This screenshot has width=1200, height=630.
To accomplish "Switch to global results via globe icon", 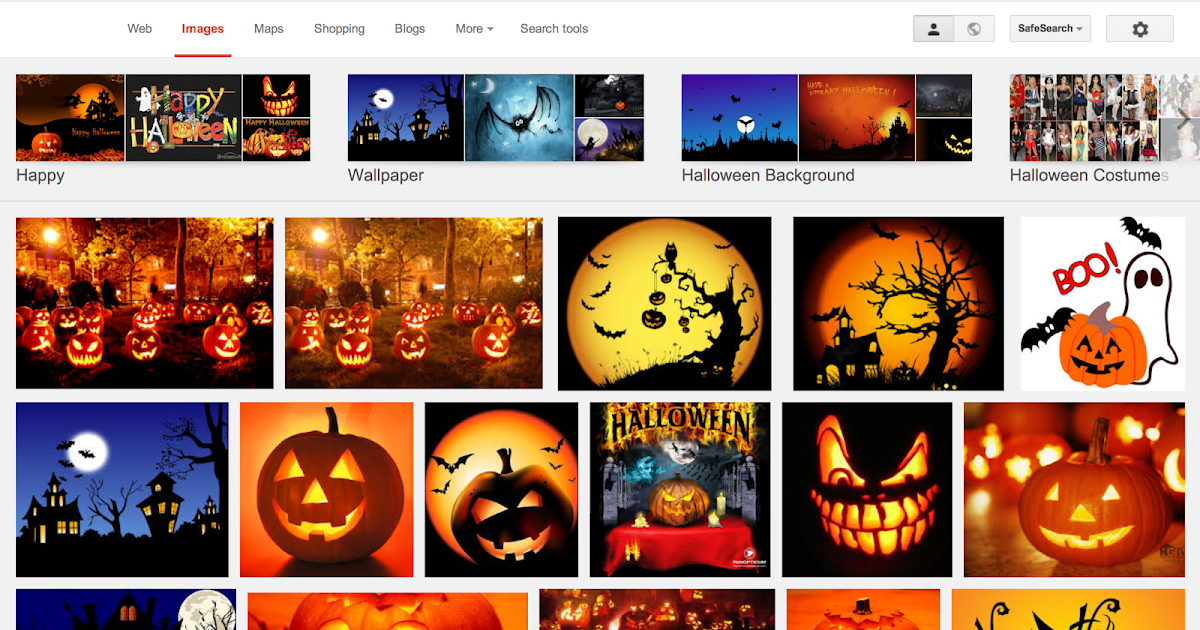I will point(974,28).
